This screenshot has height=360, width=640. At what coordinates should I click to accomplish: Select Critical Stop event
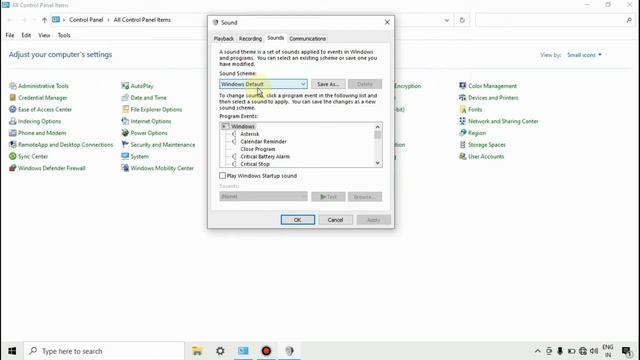click(x=255, y=164)
